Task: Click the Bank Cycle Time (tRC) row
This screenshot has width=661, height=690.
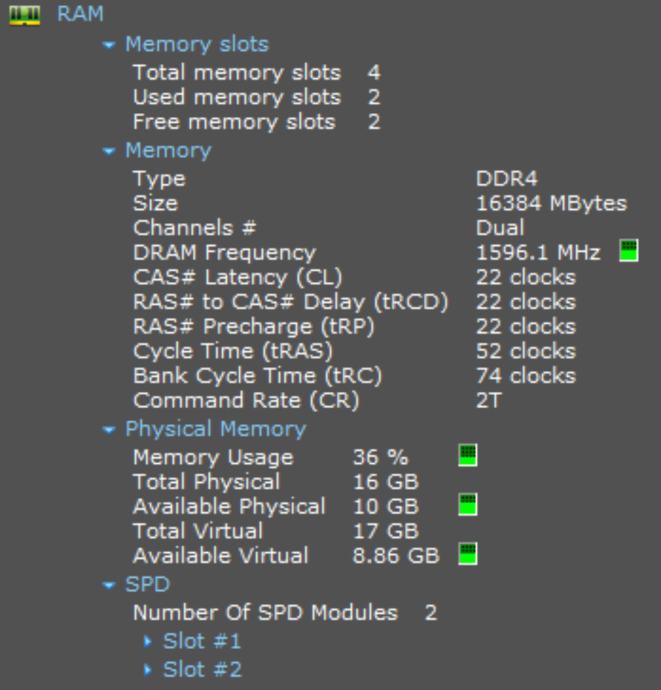Action: [257, 376]
